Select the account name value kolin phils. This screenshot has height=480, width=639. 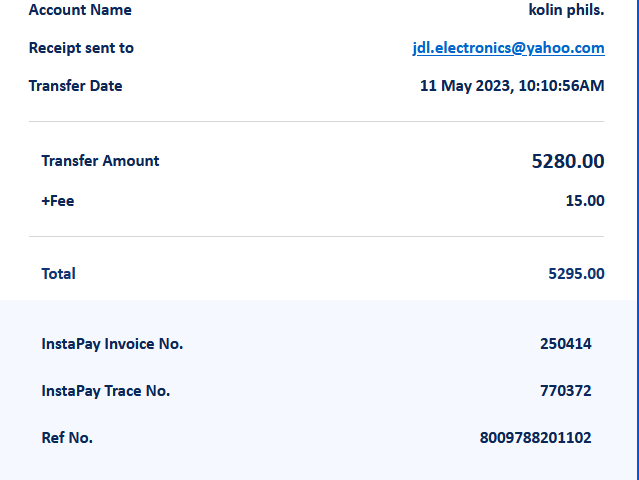click(x=566, y=10)
